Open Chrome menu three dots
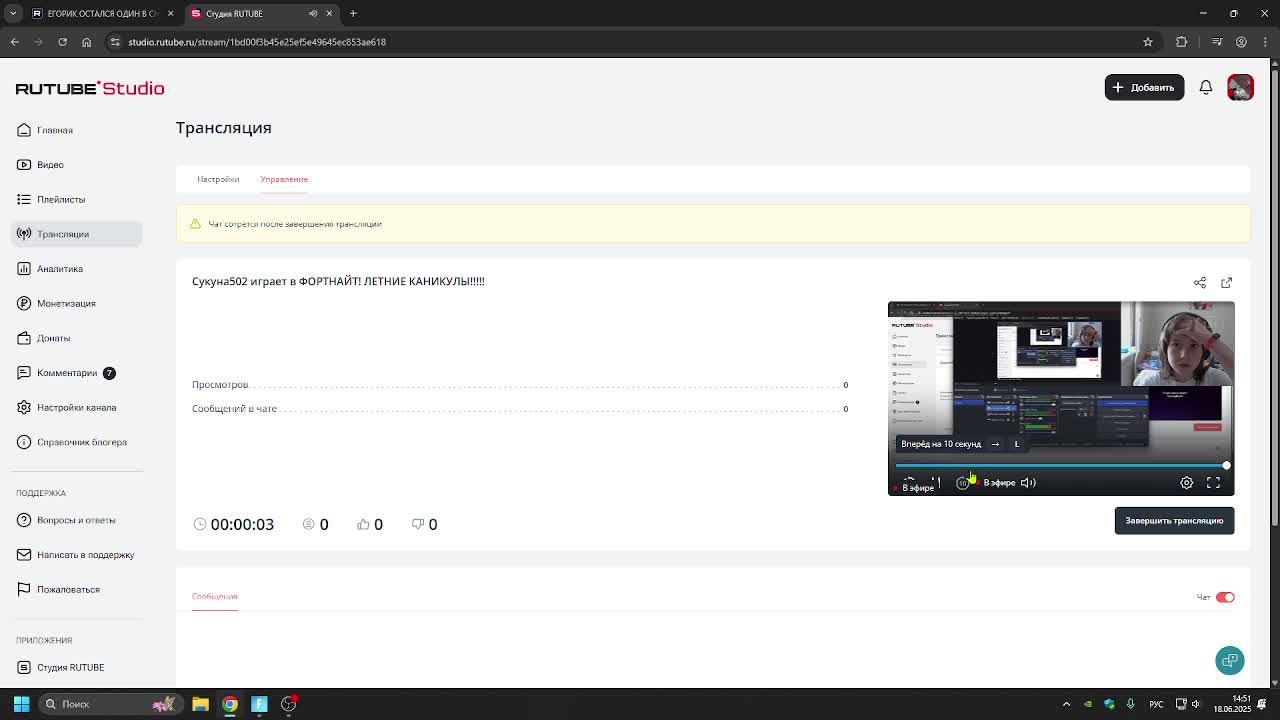 click(1266, 42)
